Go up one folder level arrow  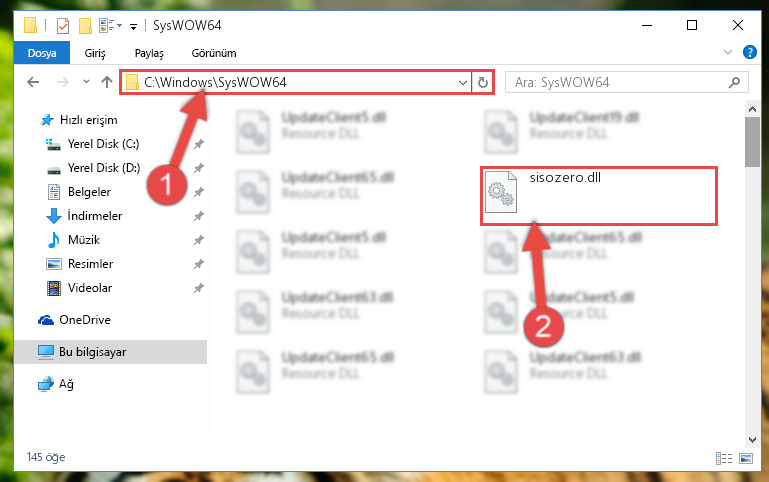pyautogui.click(x=106, y=82)
